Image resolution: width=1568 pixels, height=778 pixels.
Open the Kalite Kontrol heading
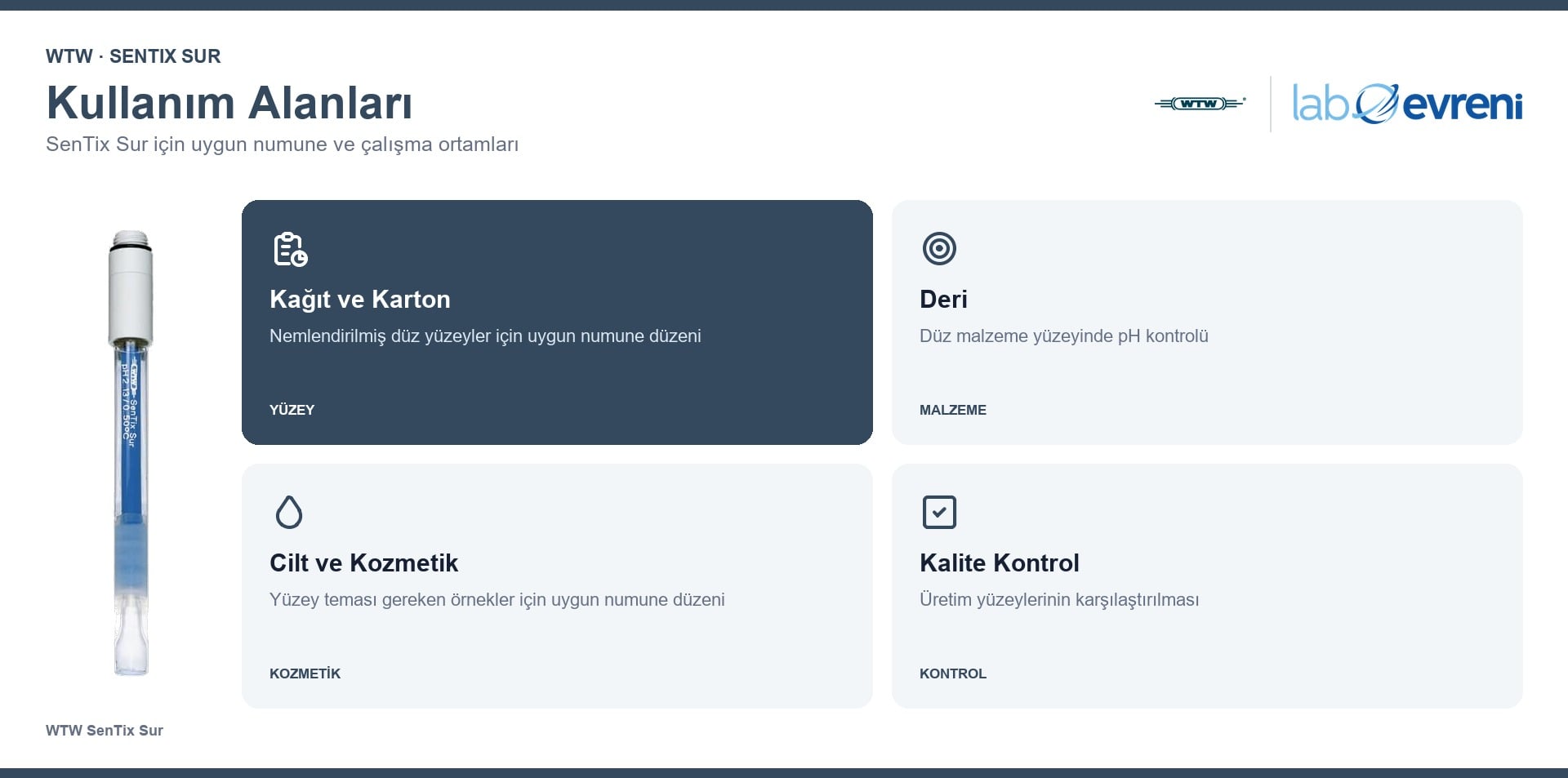(999, 562)
